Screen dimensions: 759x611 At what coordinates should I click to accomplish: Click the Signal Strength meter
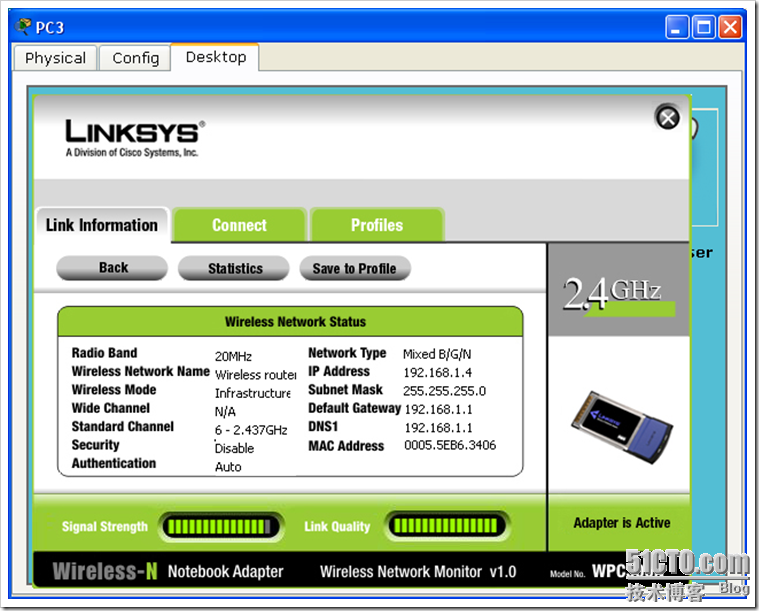click(223, 526)
